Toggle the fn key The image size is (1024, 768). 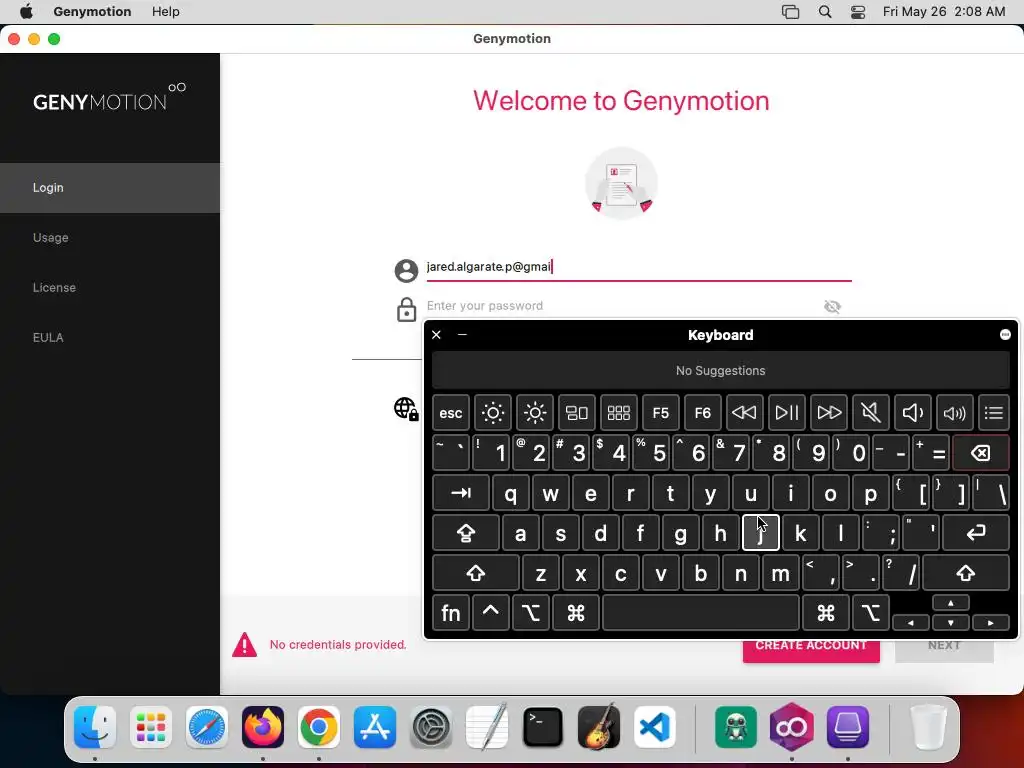click(x=451, y=613)
